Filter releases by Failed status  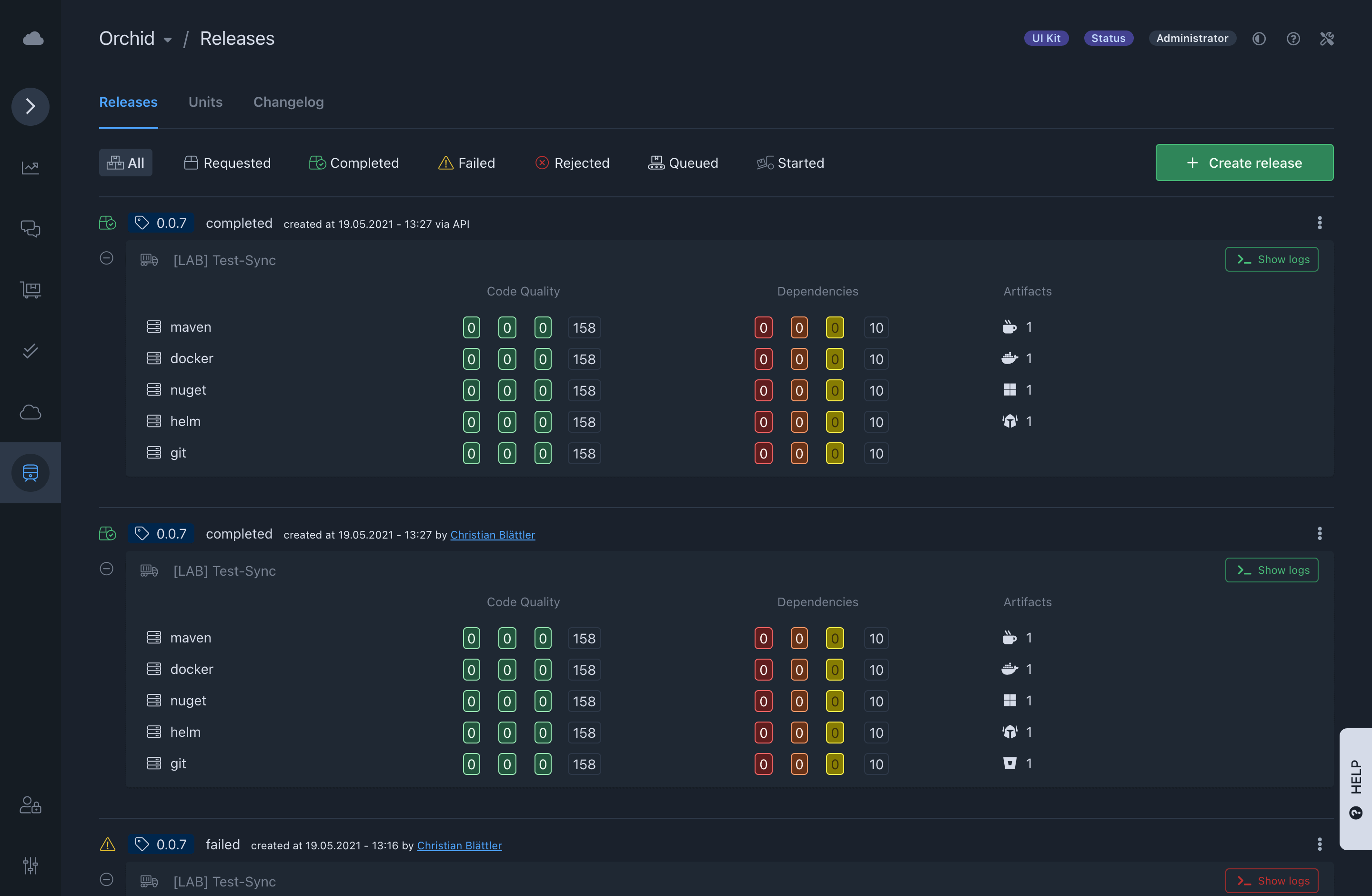click(x=466, y=163)
